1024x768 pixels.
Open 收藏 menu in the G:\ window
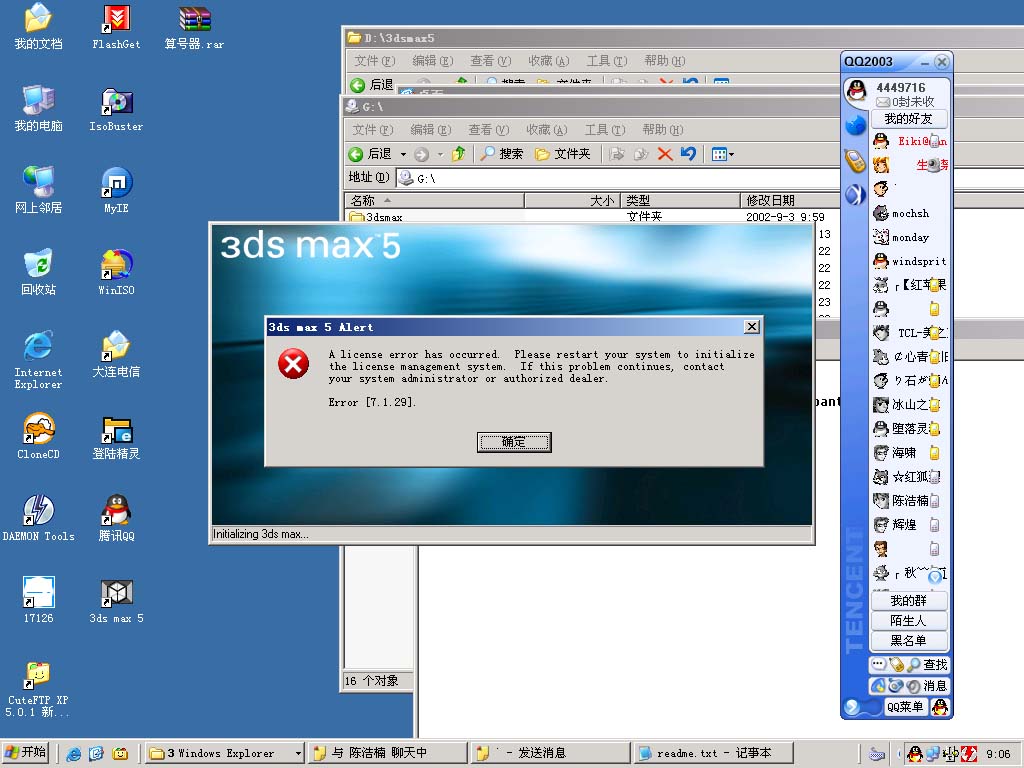pyautogui.click(x=547, y=129)
